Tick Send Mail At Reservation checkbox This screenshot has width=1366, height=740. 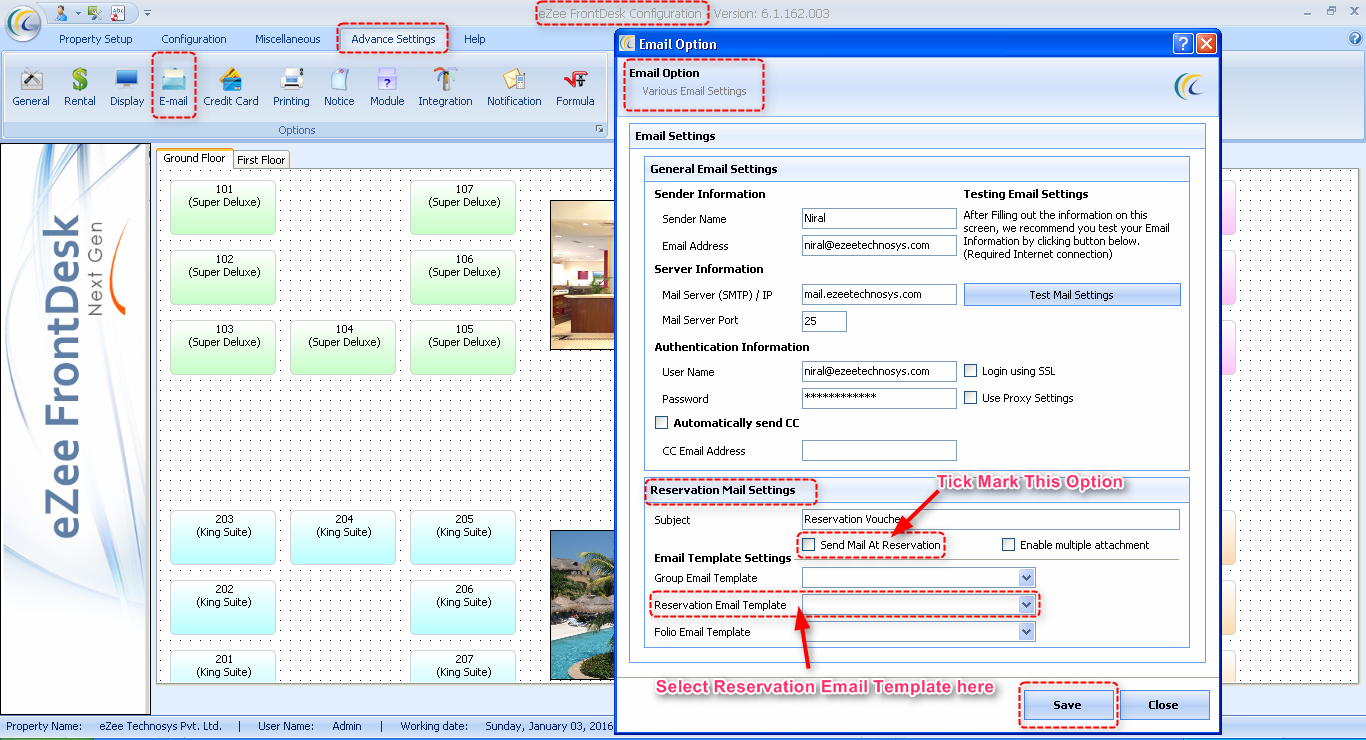pos(809,545)
